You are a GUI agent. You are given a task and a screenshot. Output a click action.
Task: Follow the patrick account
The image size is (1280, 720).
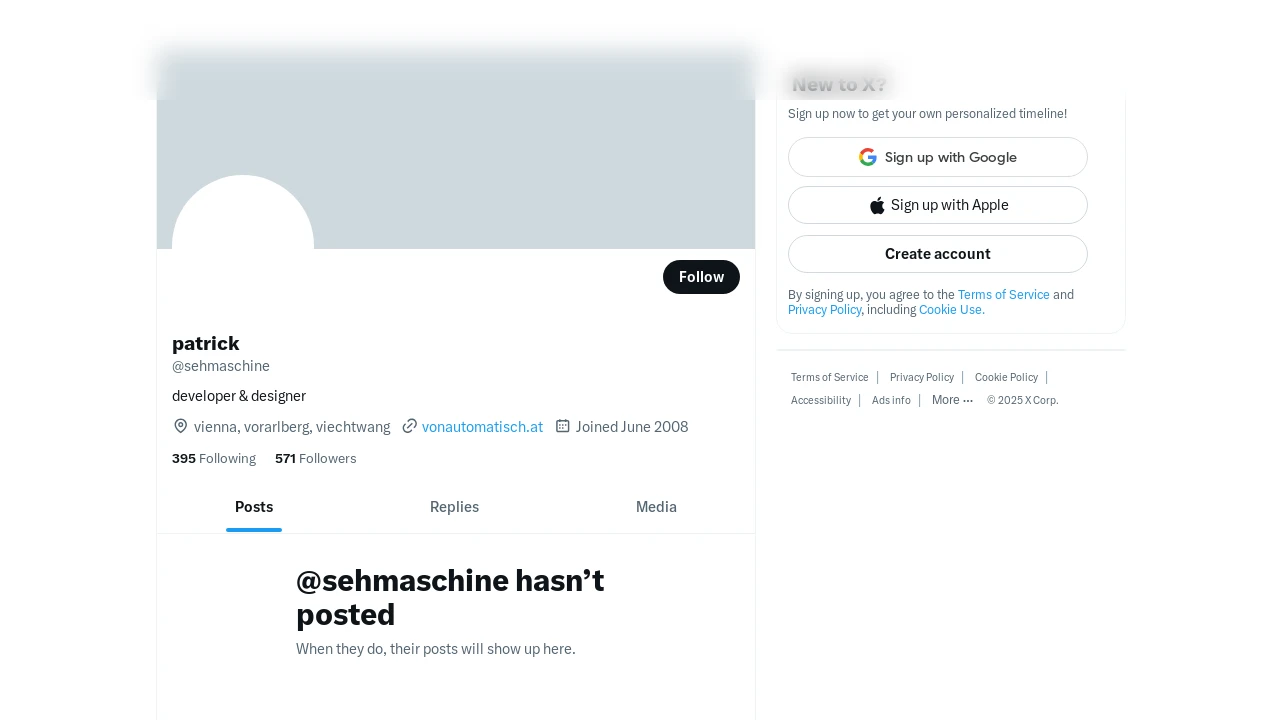701,277
